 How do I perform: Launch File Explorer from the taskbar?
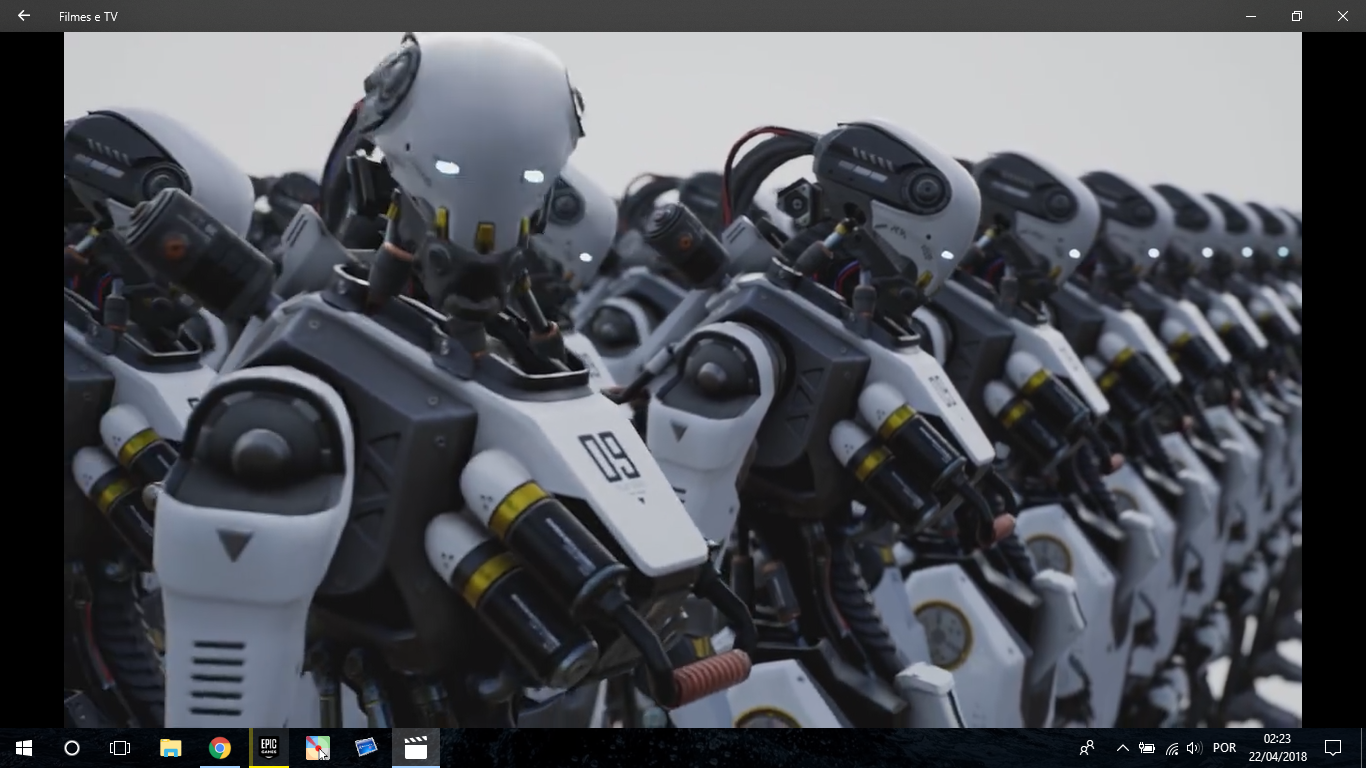[171, 748]
